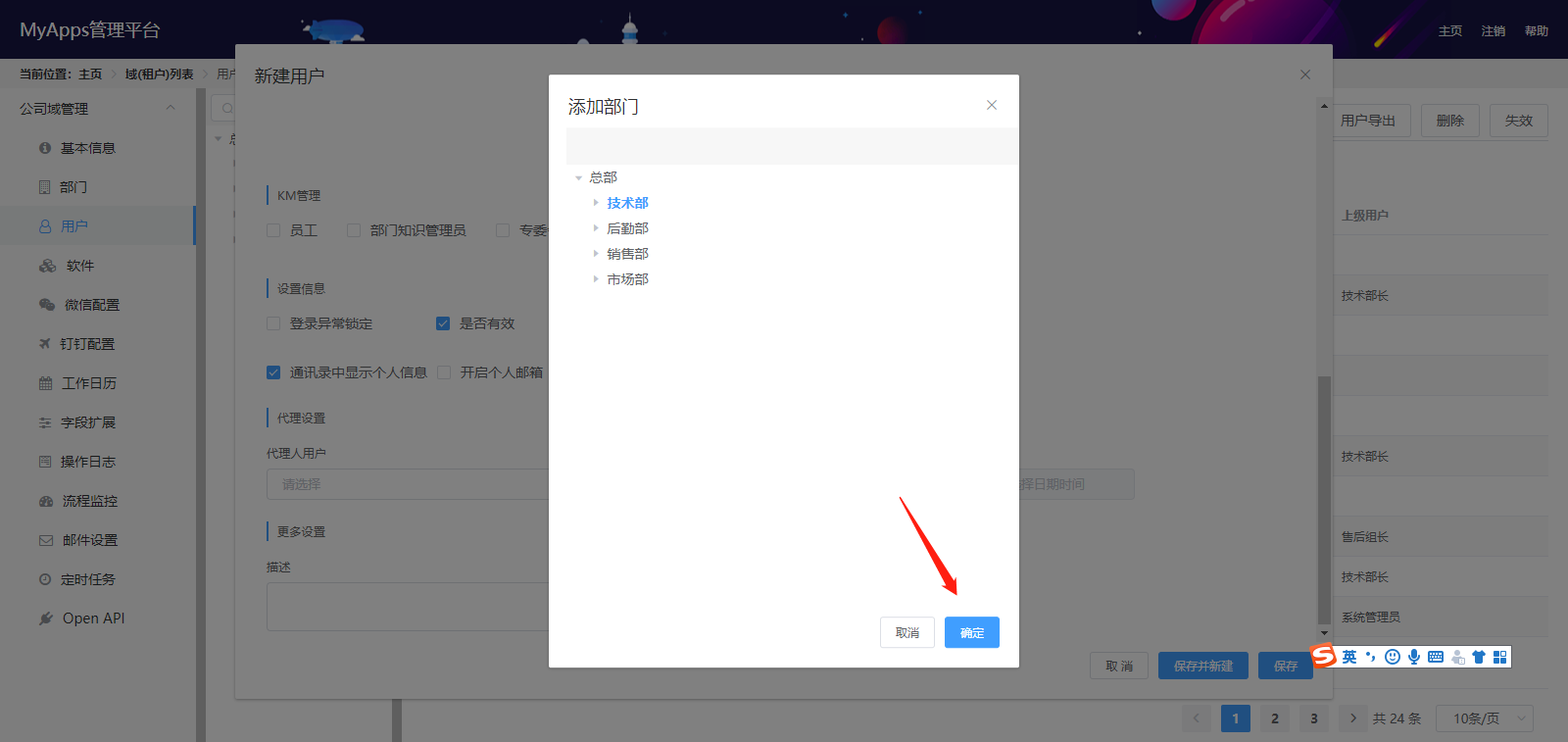Collapse the 总部 root tree node

pos(578,178)
